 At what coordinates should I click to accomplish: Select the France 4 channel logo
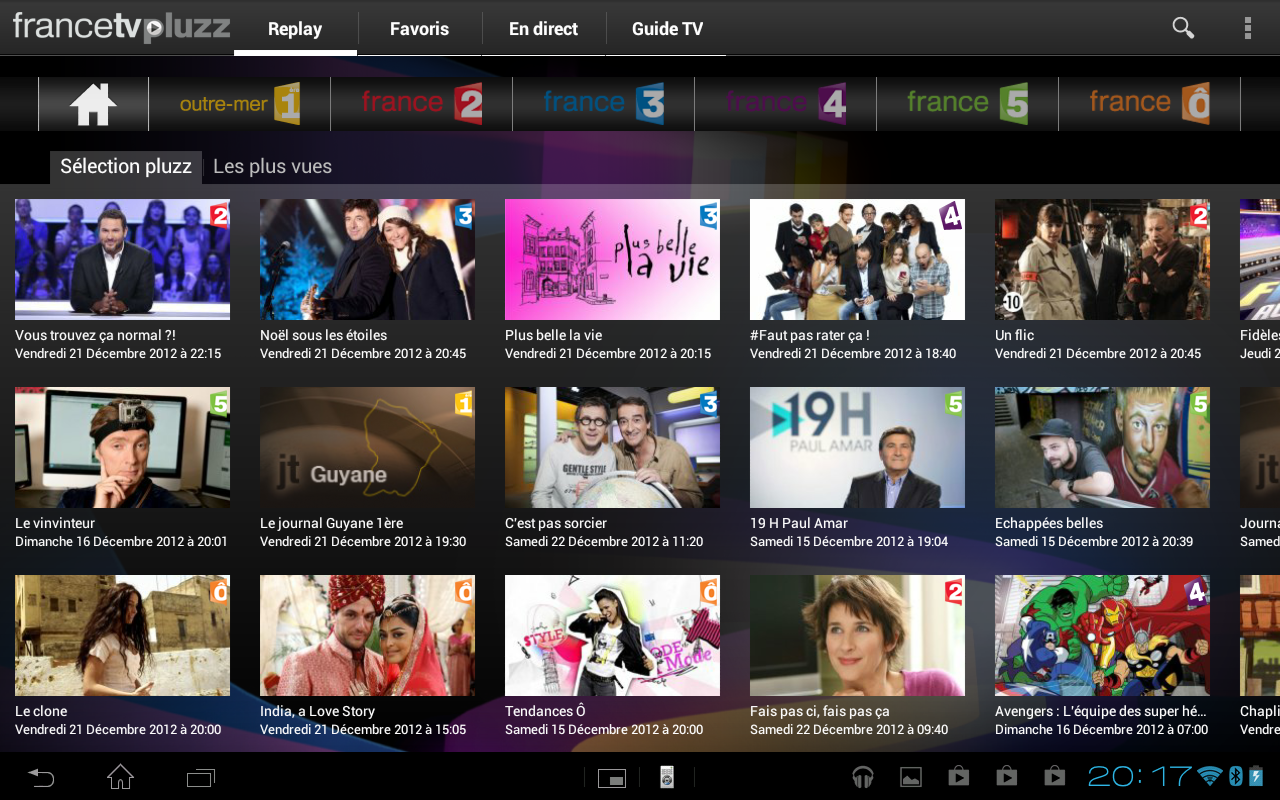click(785, 104)
